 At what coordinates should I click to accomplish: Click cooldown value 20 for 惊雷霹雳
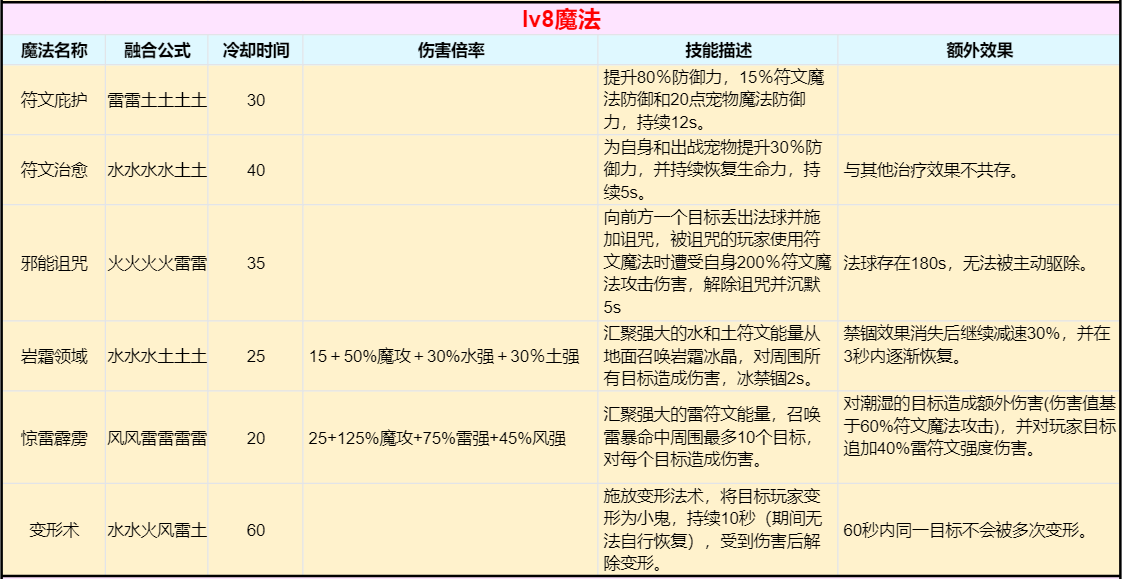pyautogui.click(x=256, y=438)
